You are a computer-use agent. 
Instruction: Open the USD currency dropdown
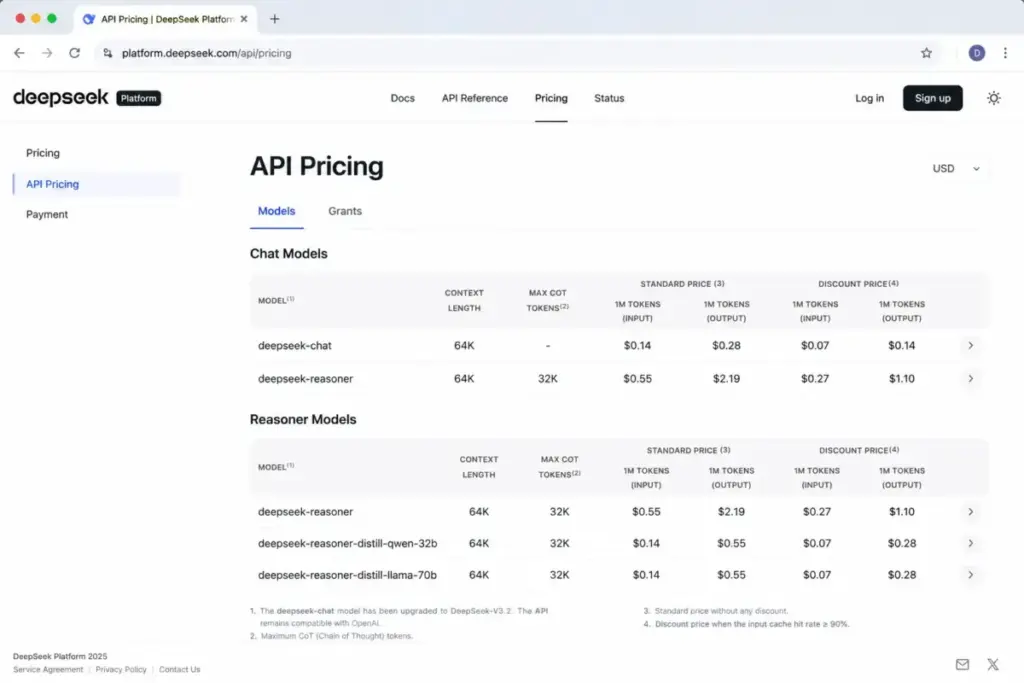pos(956,168)
